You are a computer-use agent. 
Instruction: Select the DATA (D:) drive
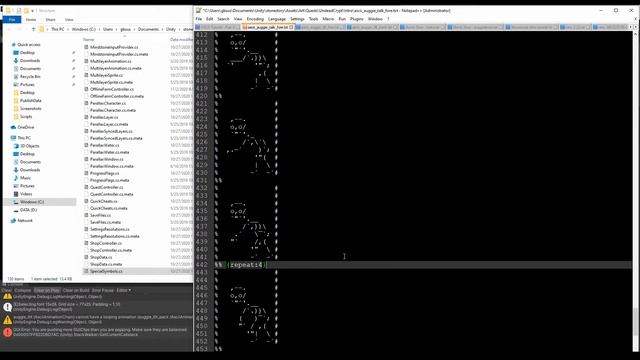coord(28,210)
